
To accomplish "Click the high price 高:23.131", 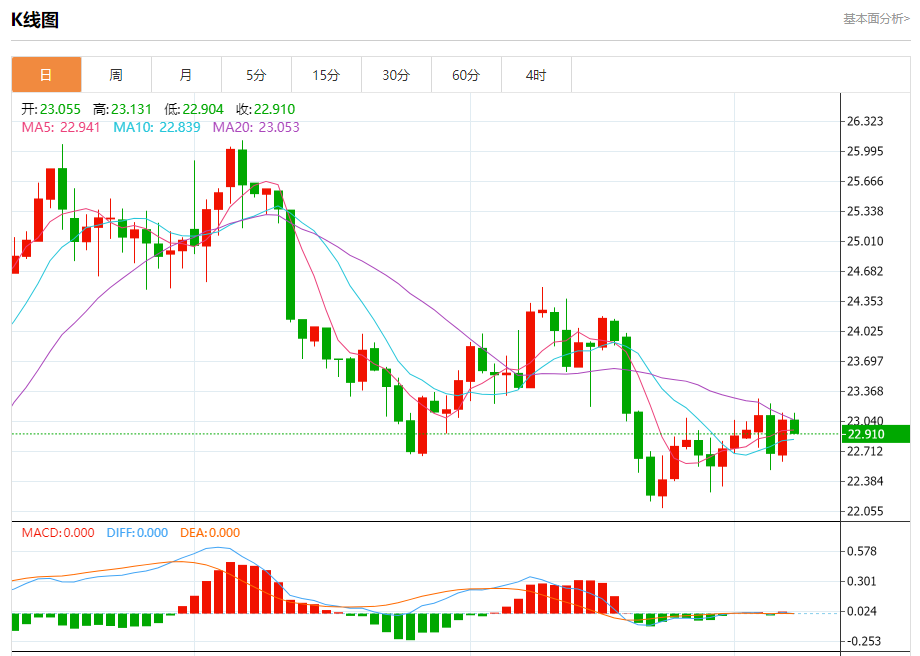I will click(122, 109).
